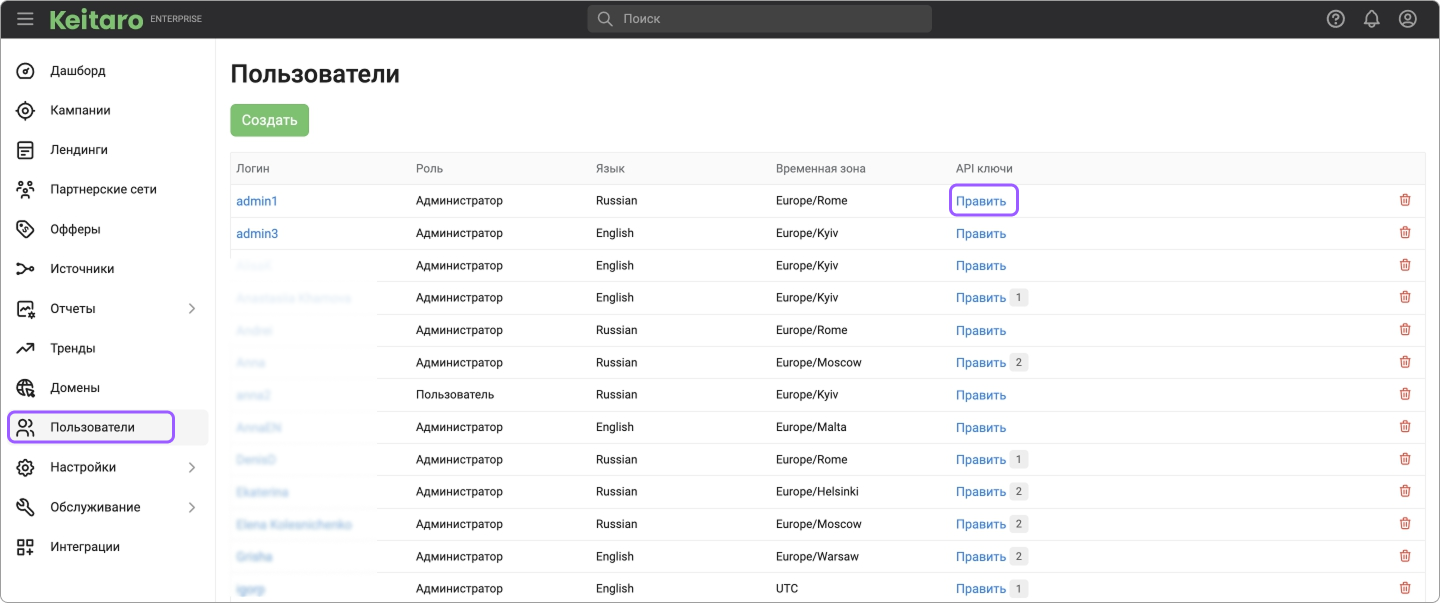This screenshot has width=1440, height=603.
Task: Open the notifications bell icon
Action: (x=1371, y=19)
